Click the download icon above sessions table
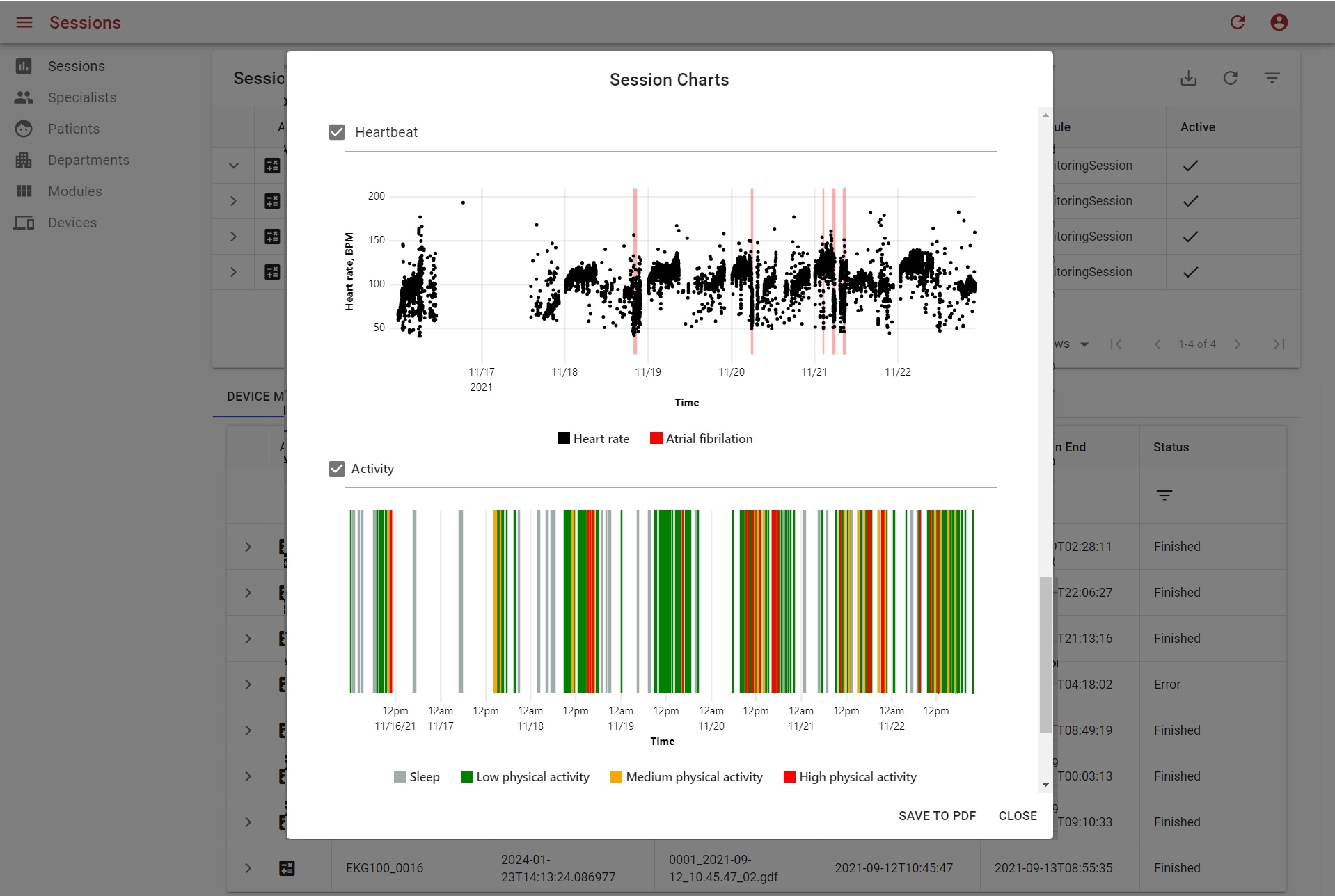1335x896 pixels. (1188, 78)
